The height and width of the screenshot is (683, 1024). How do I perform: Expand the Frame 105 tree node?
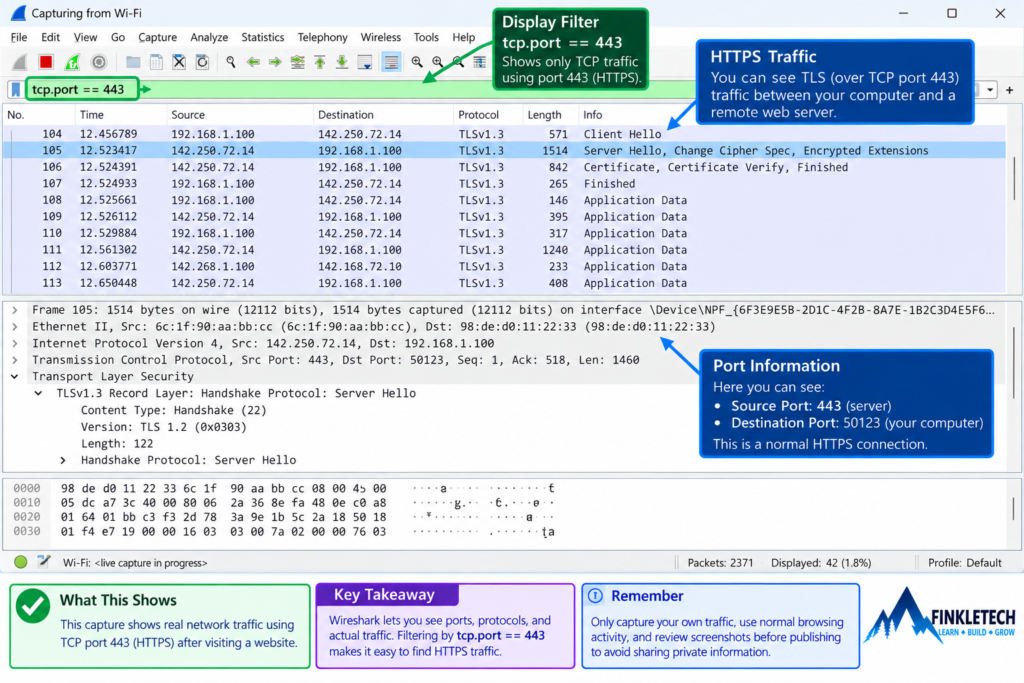14,310
